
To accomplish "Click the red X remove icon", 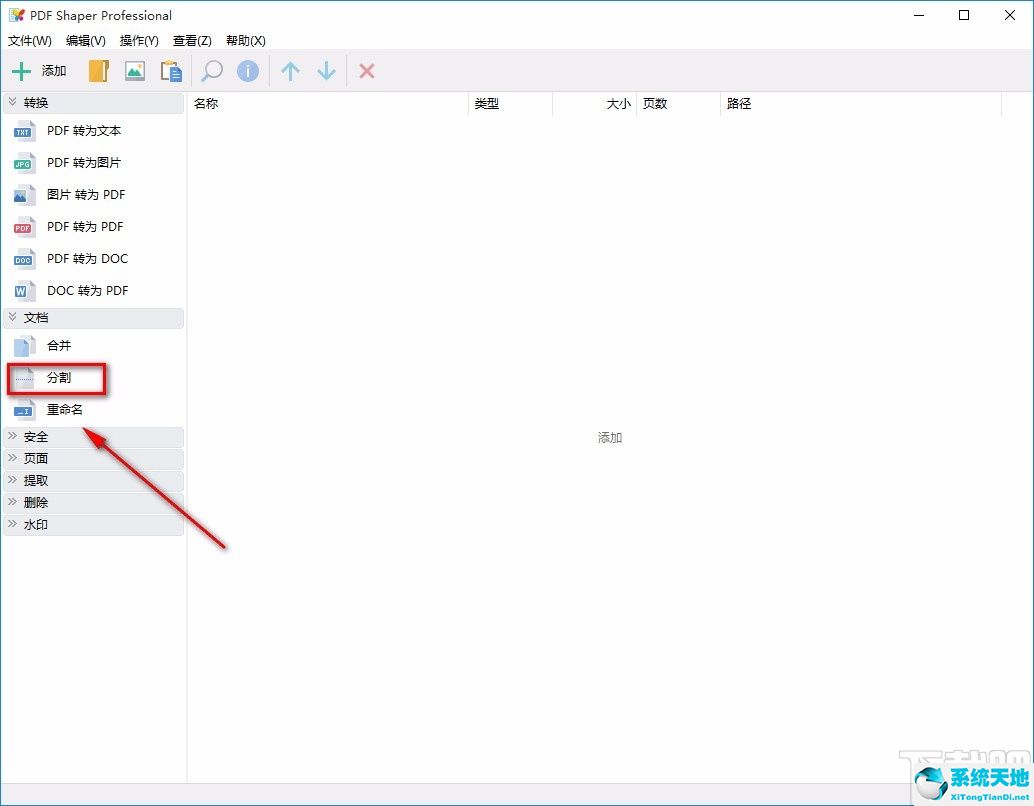I will click(367, 71).
